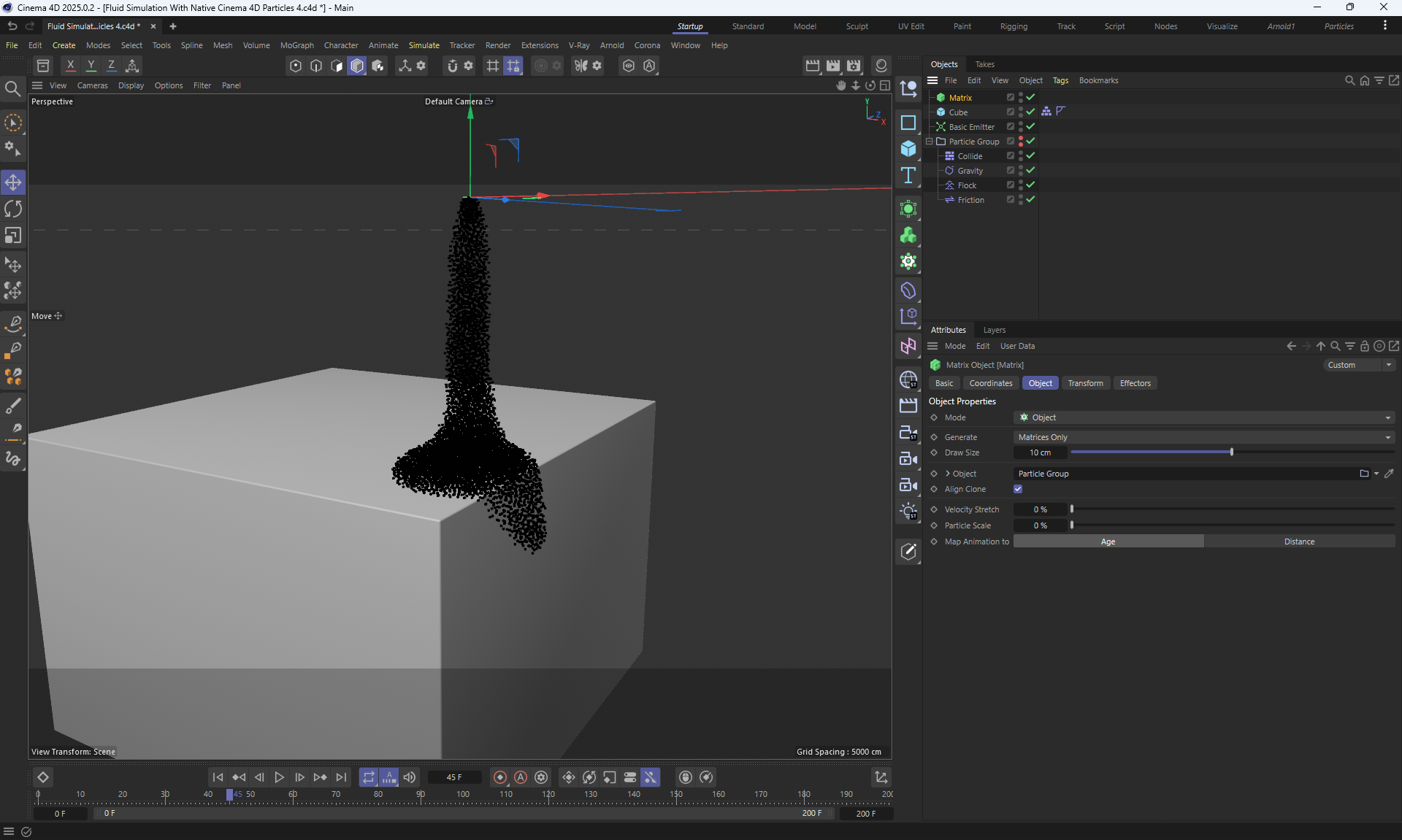
Task: Select the Move tool in left toolbar
Action: 13,182
